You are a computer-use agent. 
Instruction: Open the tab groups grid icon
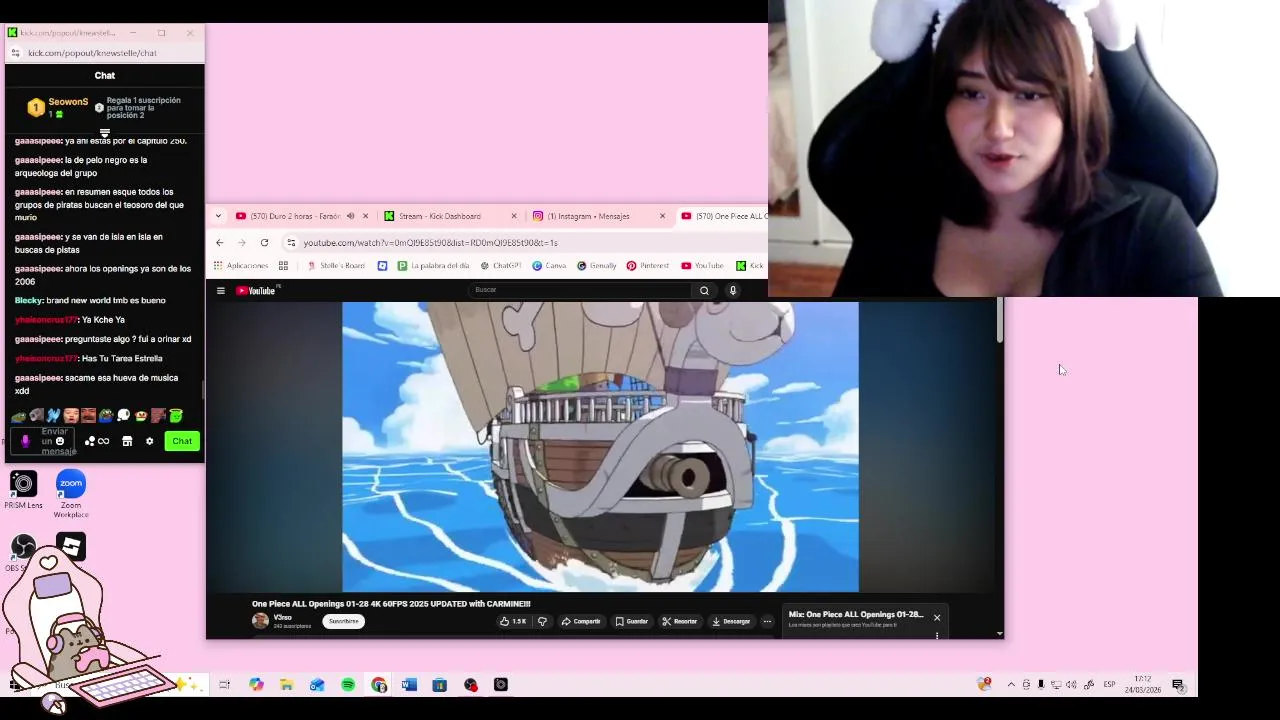(x=283, y=266)
